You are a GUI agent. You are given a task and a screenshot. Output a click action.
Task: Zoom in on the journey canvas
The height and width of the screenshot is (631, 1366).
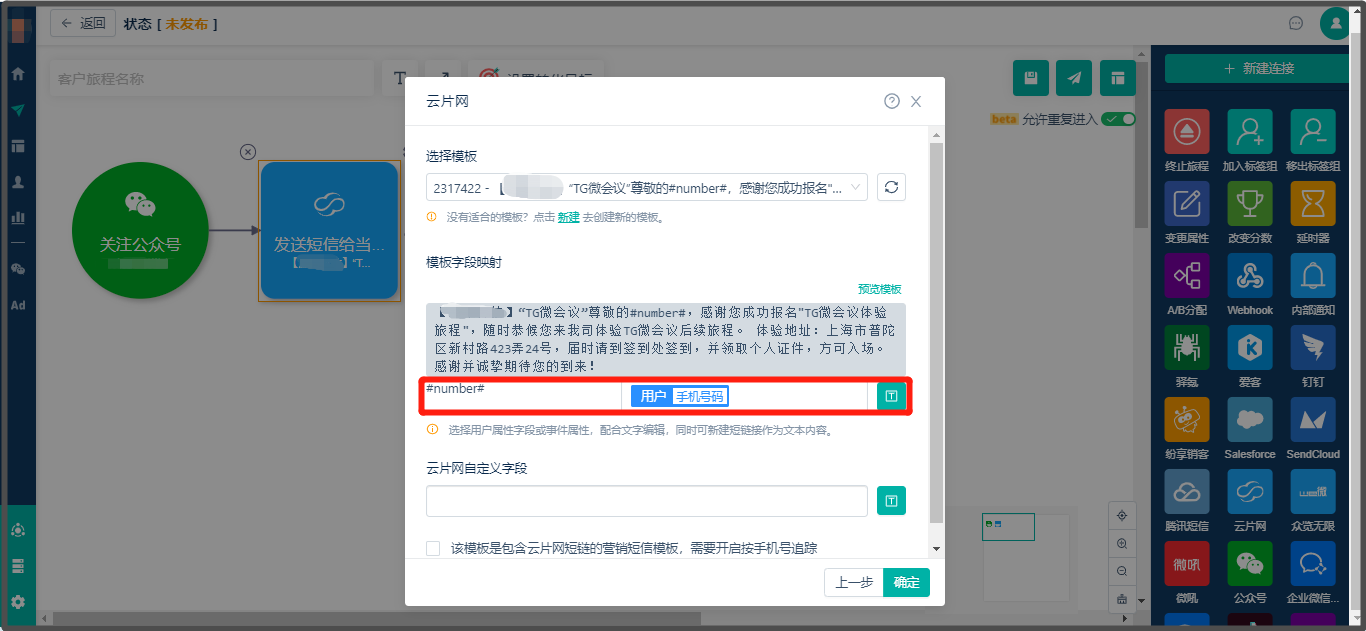pyautogui.click(x=1122, y=544)
